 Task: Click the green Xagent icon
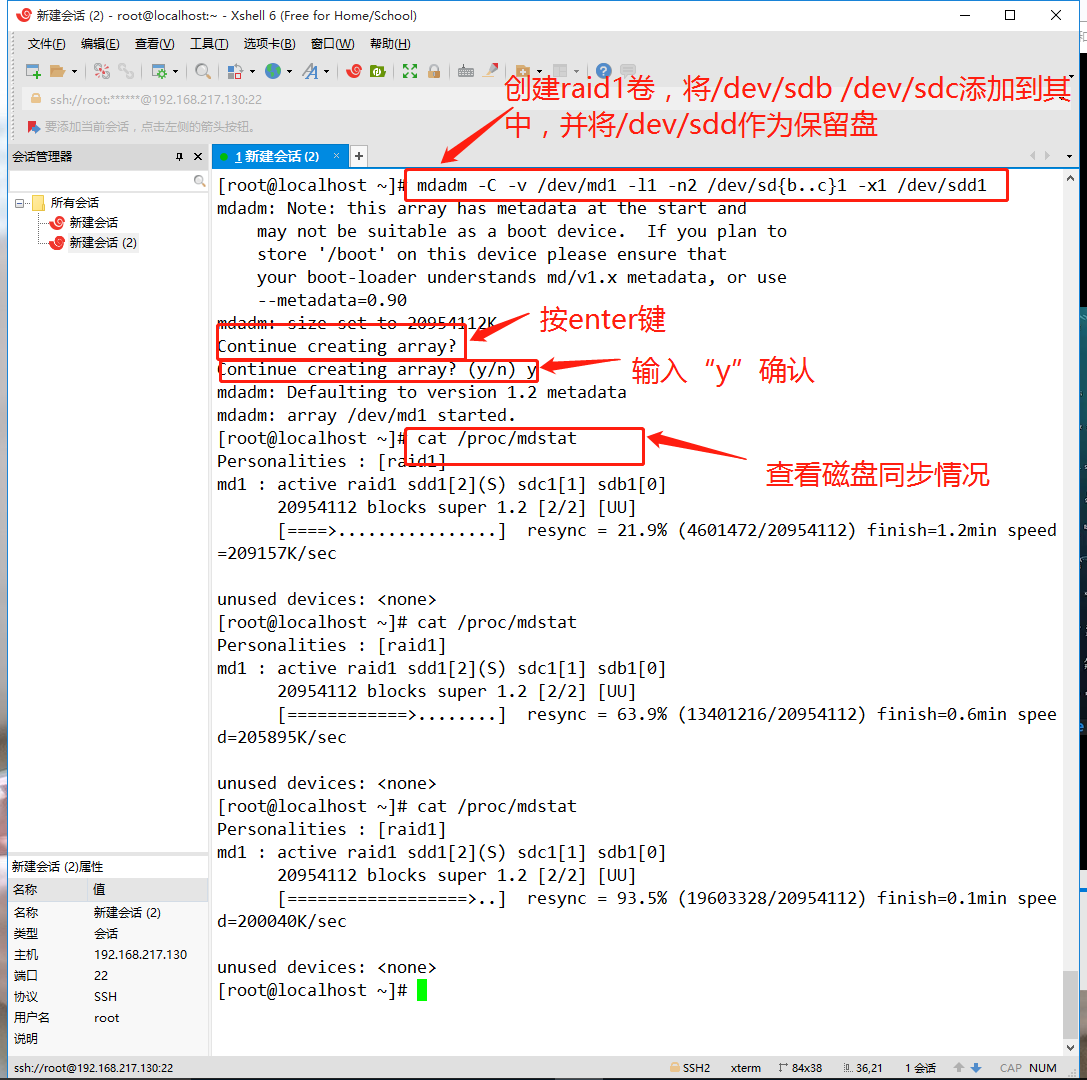pos(378,71)
